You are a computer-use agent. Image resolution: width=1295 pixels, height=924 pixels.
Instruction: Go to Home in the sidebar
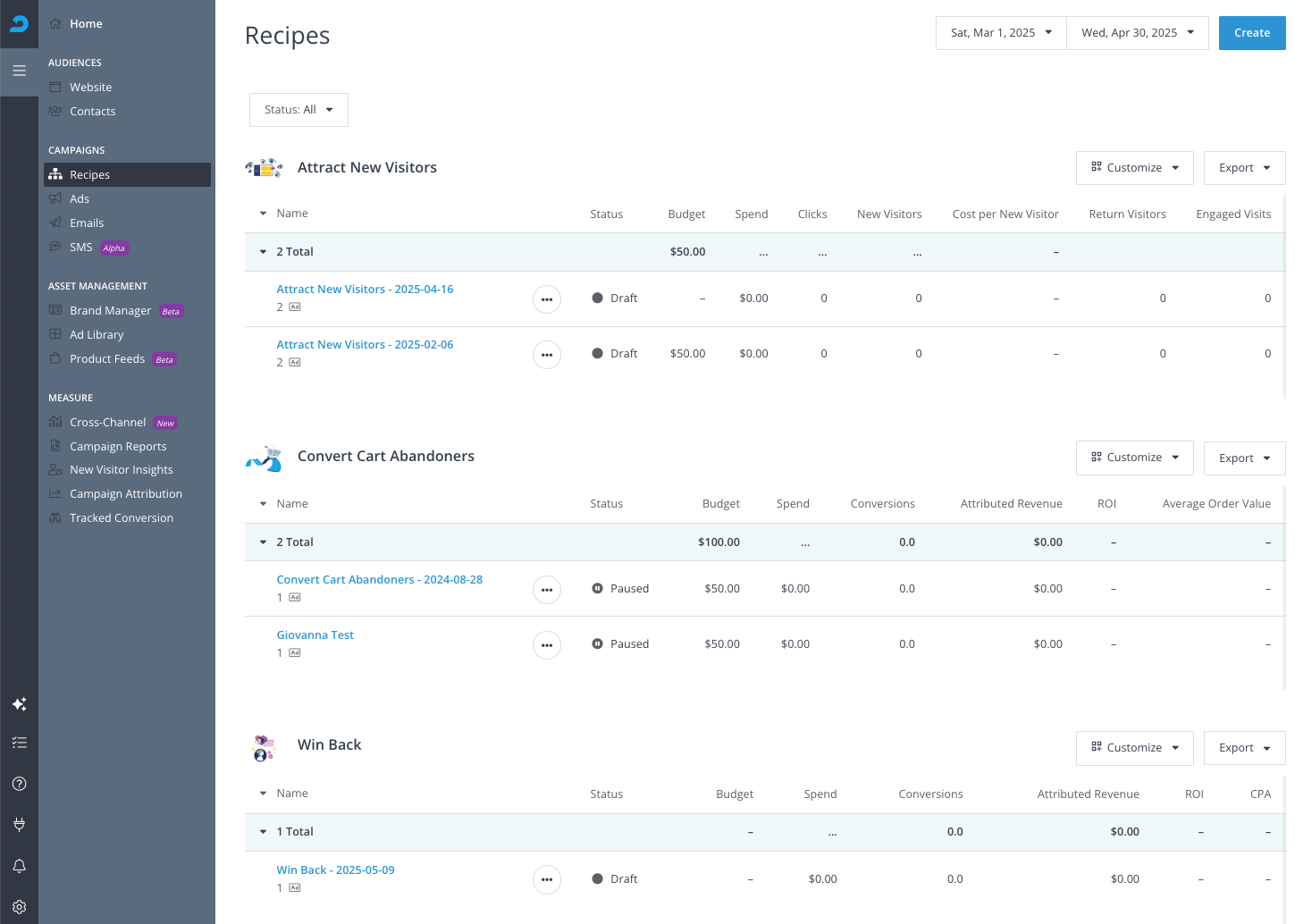tap(86, 24)
